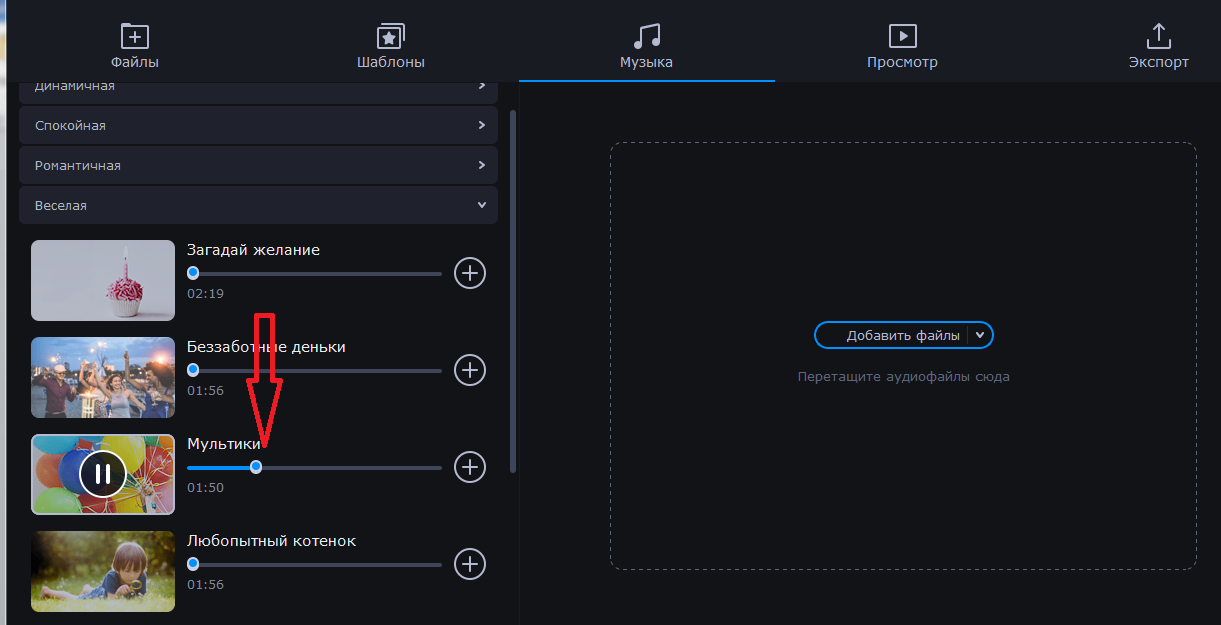Pause the playing Мультики track

click(x=103, y=474)
